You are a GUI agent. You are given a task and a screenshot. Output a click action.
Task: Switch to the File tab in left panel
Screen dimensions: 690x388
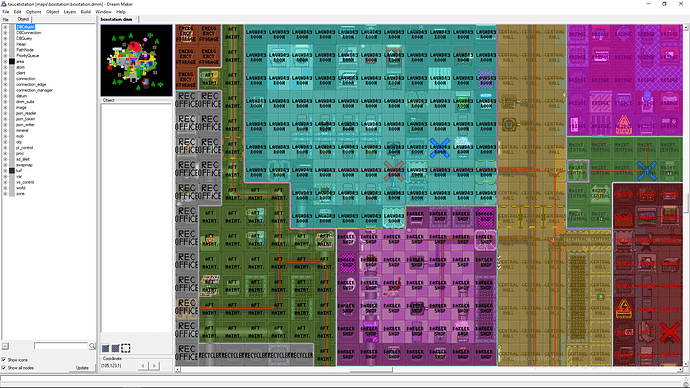[6, 20]
